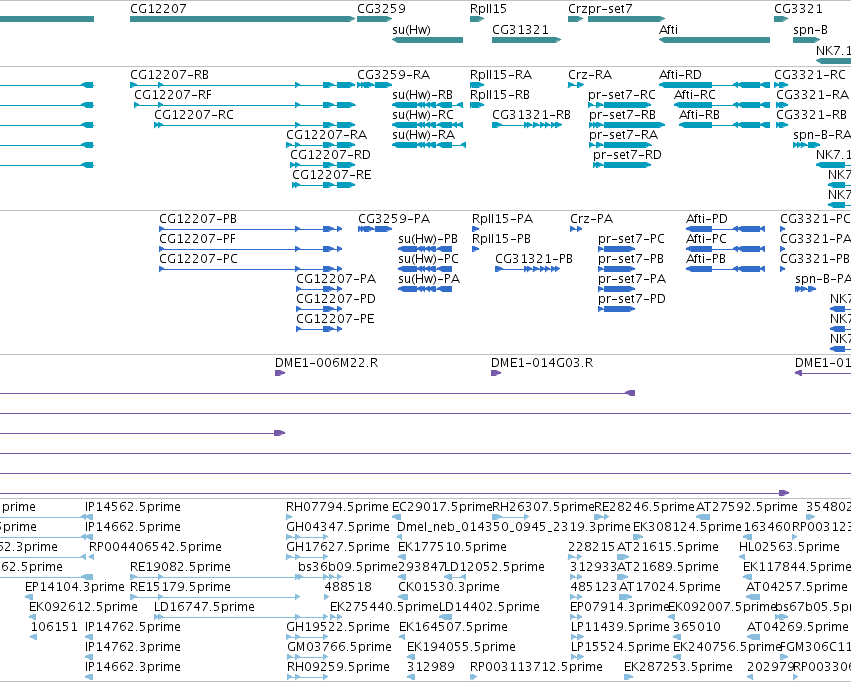The image size is (851, 682).
Task: Open the RpII15 gene label
Action: [488, 9]
